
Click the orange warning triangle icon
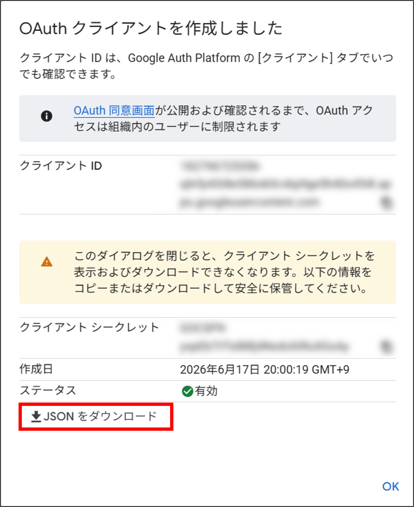point(47,262)
